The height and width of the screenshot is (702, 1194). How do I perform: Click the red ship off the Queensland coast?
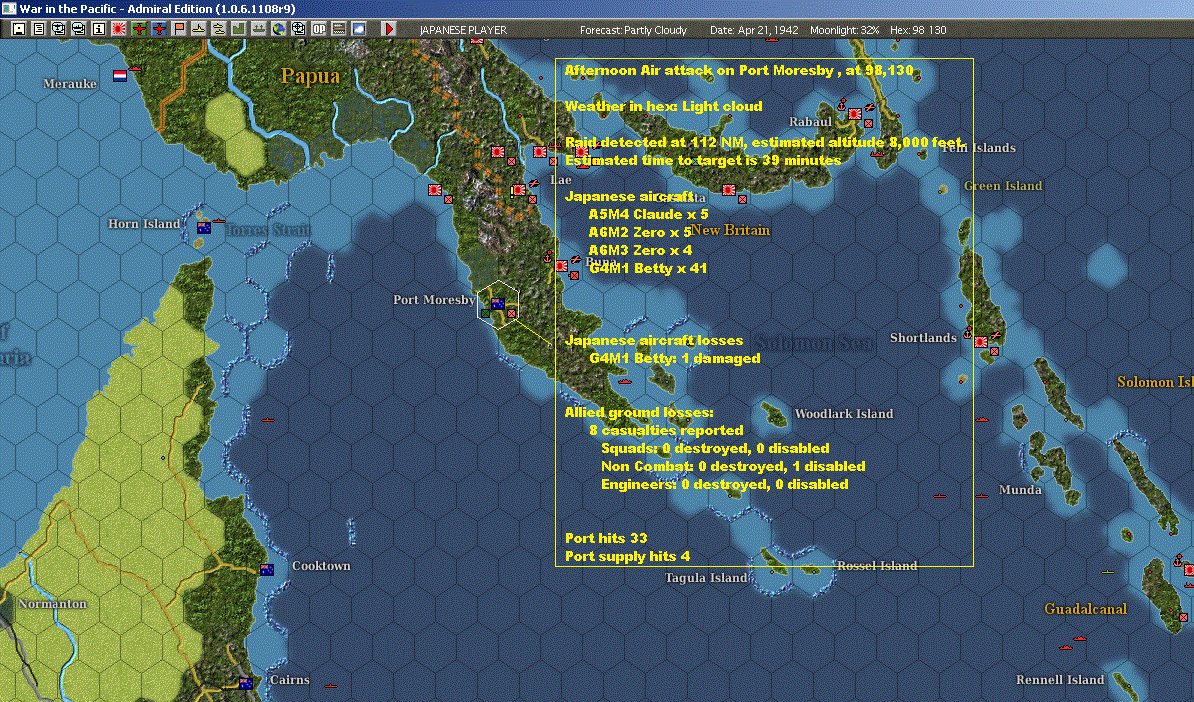coord(267,420)
